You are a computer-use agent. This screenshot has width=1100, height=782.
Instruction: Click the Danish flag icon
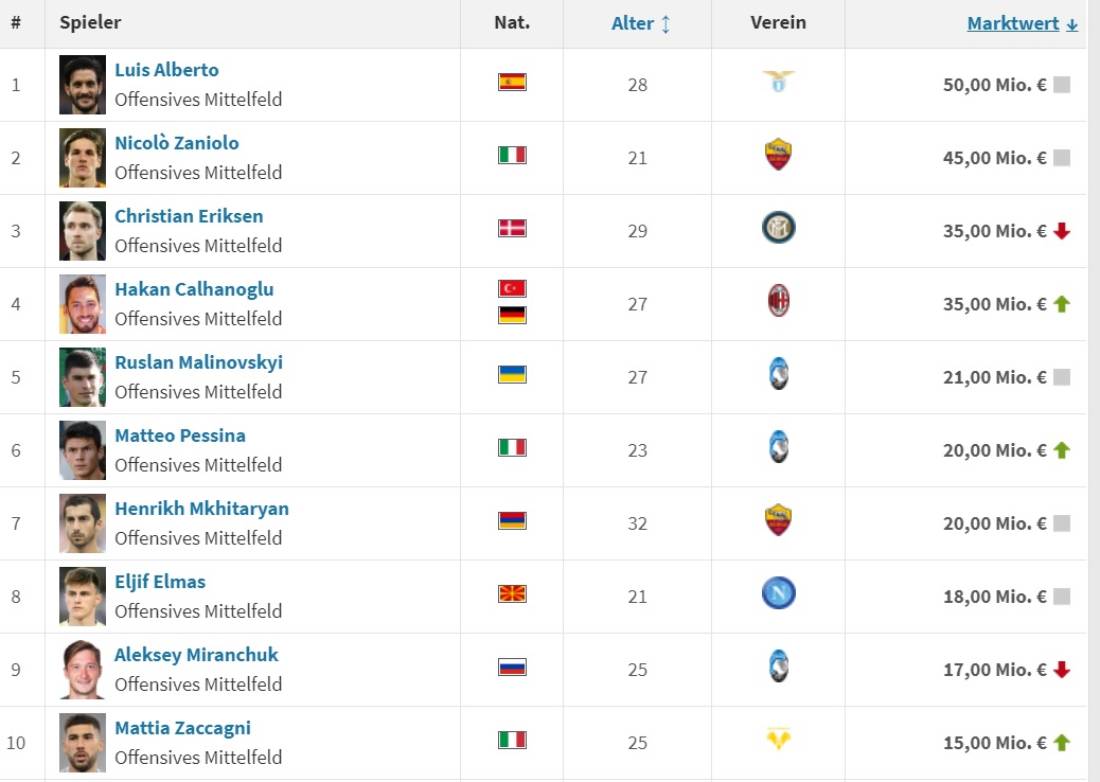click(x=512, y=229)
